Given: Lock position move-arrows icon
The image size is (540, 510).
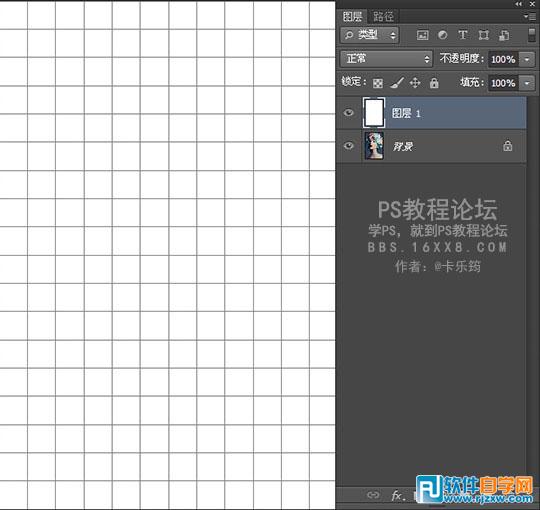Looking at the screenshot, I should click(415, 83).
